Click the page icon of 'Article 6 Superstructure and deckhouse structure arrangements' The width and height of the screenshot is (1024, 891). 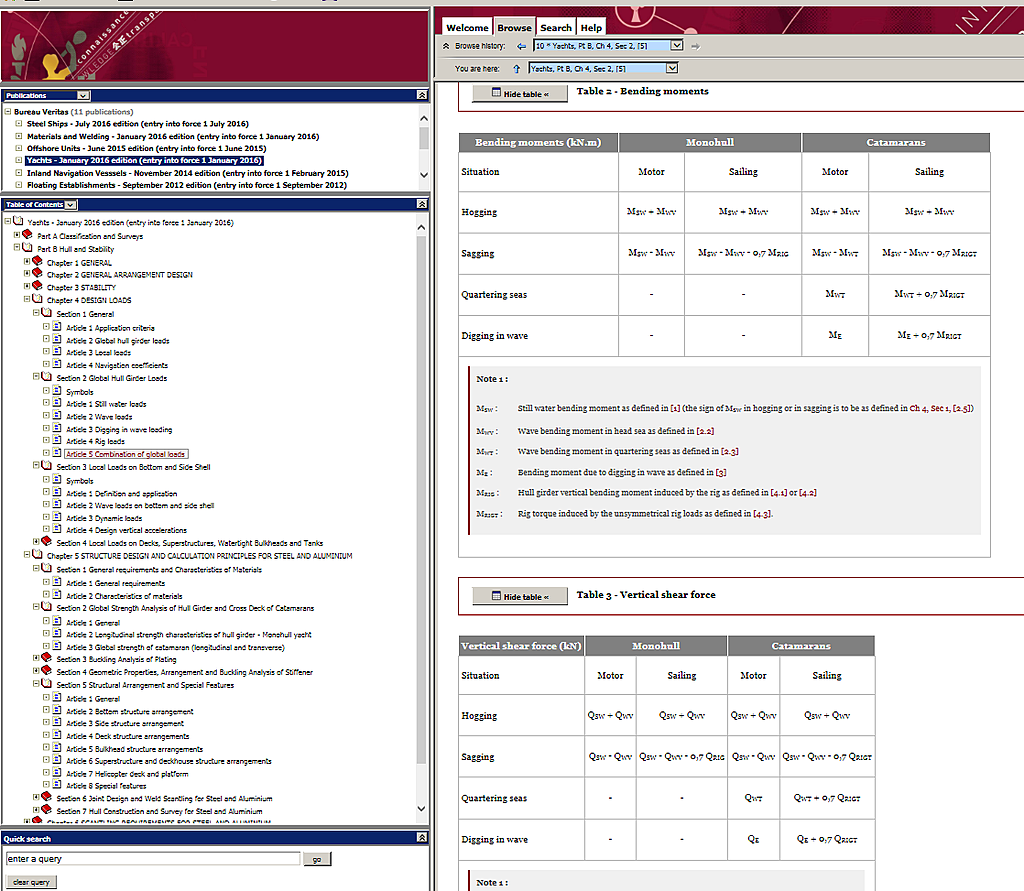[57, 760]
